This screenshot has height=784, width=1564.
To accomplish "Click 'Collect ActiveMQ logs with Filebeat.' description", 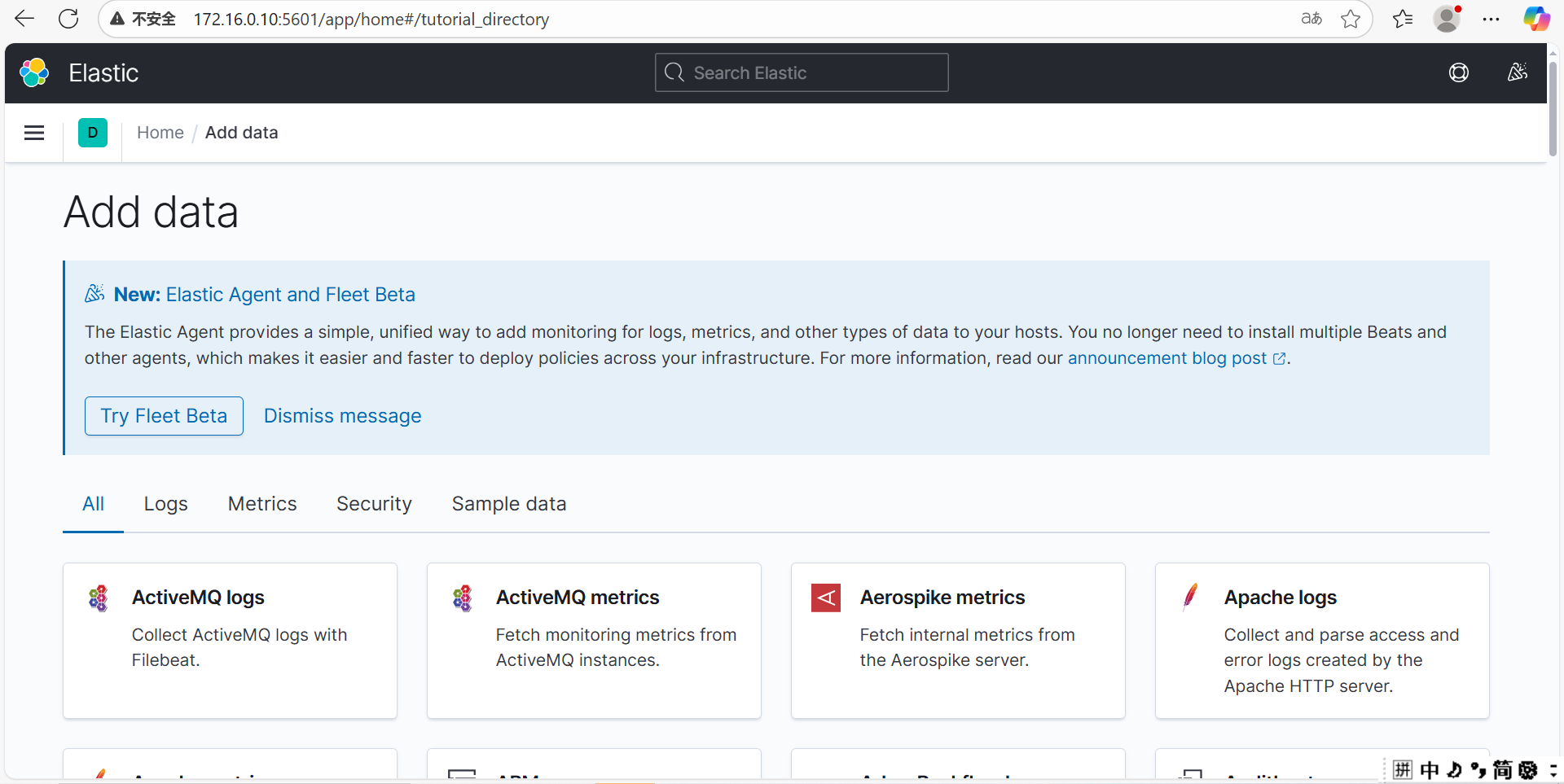I will (239, 647).
